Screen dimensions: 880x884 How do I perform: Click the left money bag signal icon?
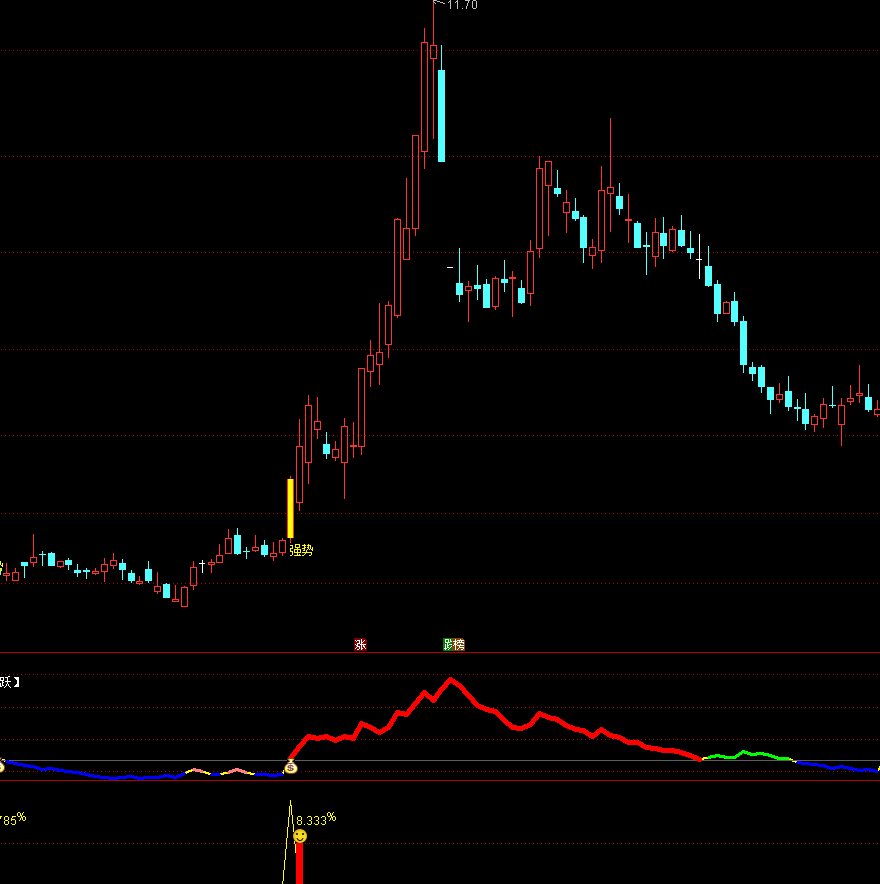(4, 768)
